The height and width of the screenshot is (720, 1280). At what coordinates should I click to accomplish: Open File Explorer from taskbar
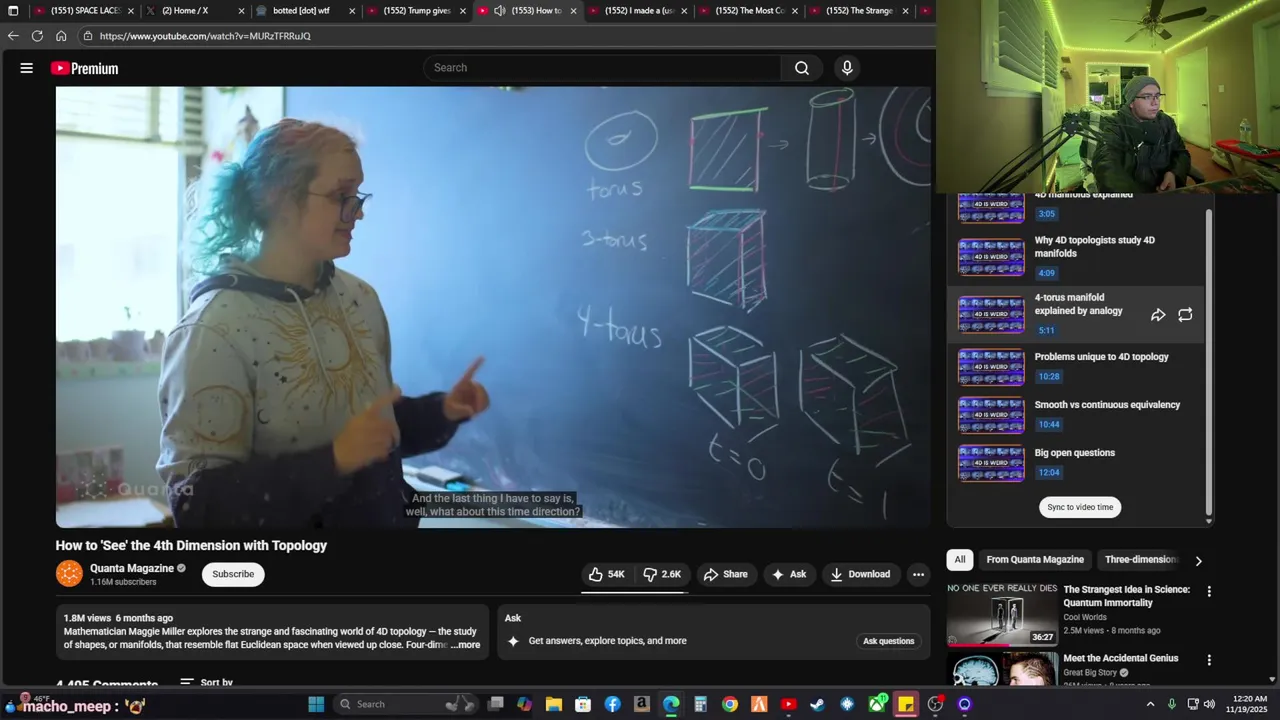[554, 704]
